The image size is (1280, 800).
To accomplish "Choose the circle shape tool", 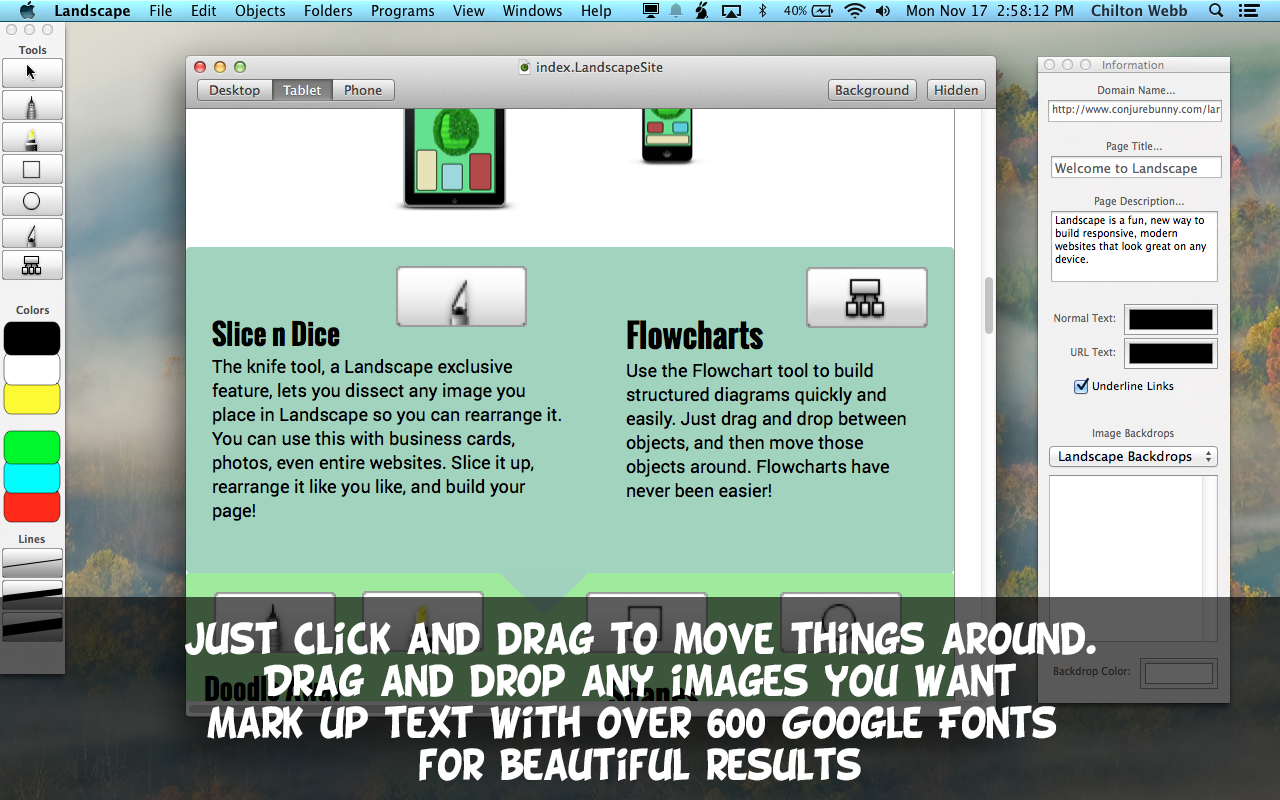I will point(32,201).
